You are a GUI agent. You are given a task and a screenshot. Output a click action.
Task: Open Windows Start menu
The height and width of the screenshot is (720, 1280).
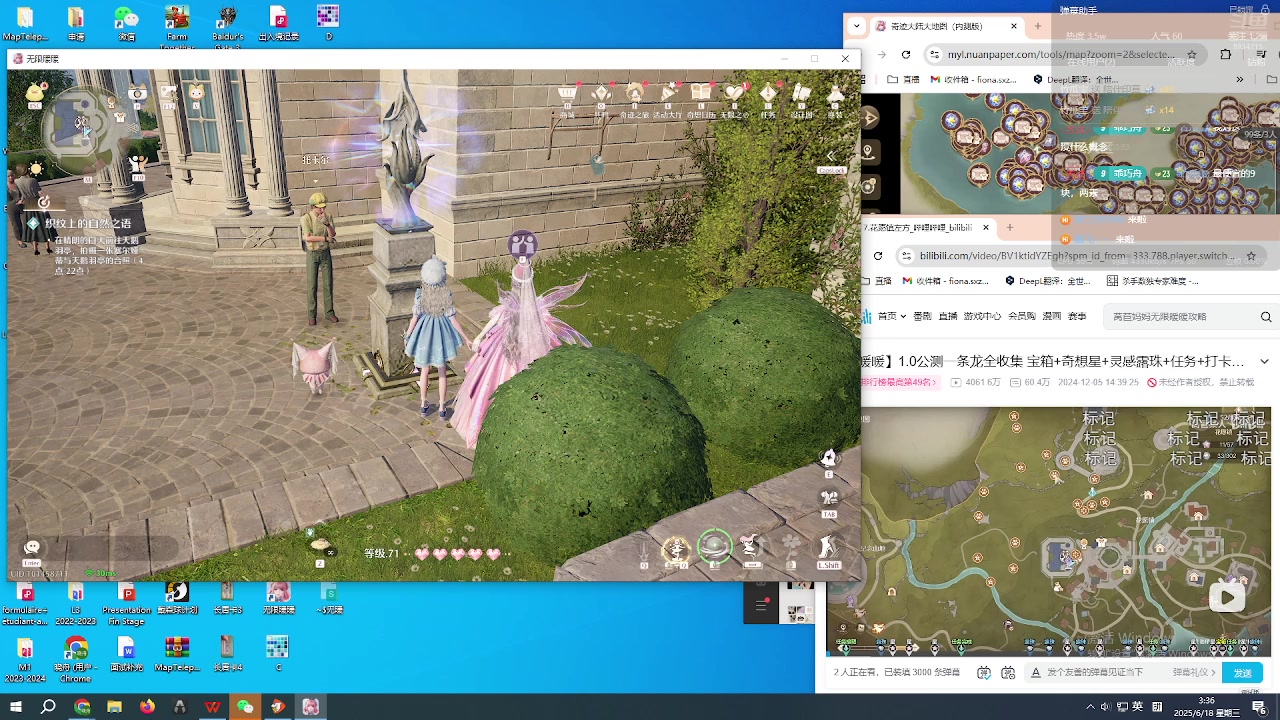coord(16,706)
